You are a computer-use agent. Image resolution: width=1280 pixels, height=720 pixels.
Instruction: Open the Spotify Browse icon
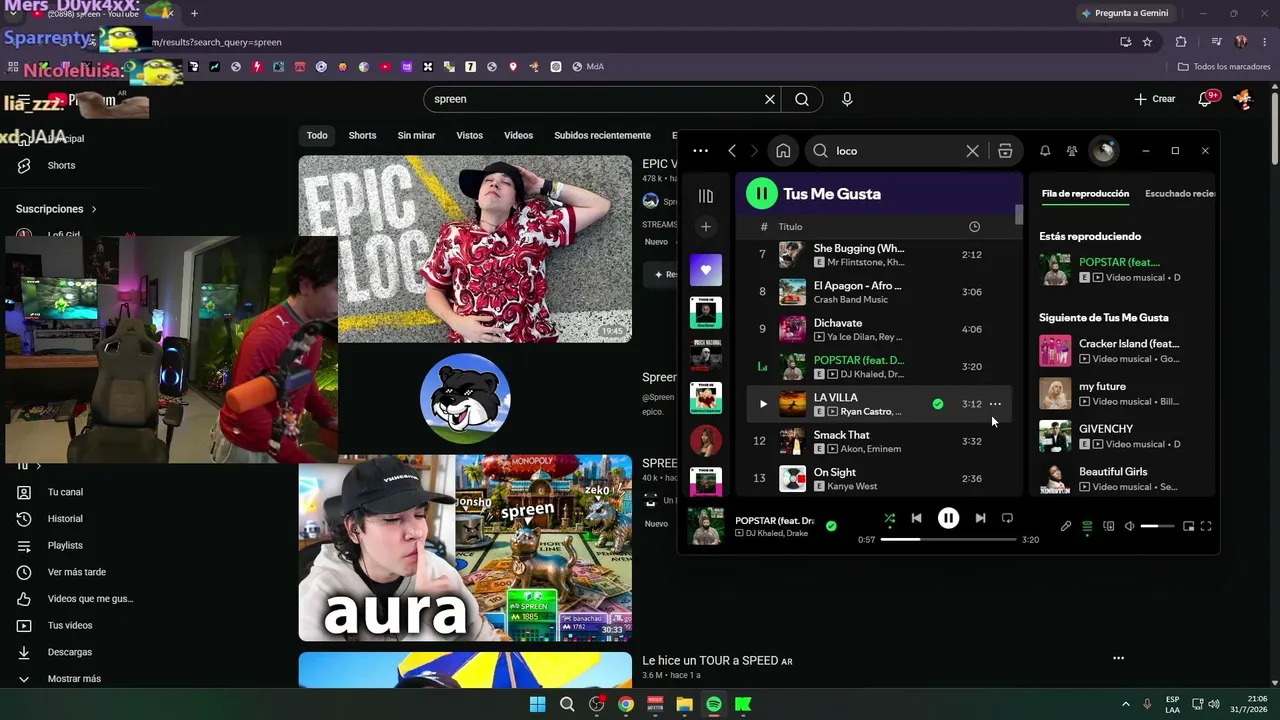(x=1005, y=151)
